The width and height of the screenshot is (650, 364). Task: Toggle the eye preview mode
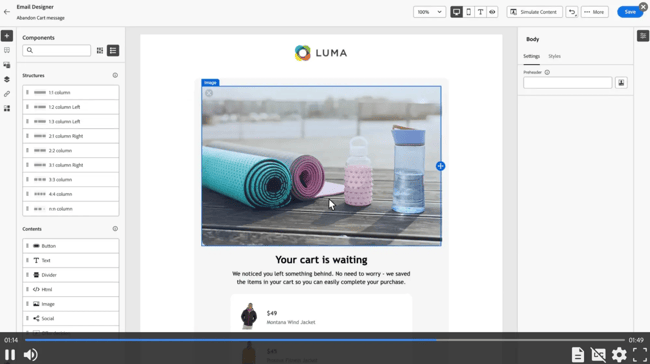492,12
